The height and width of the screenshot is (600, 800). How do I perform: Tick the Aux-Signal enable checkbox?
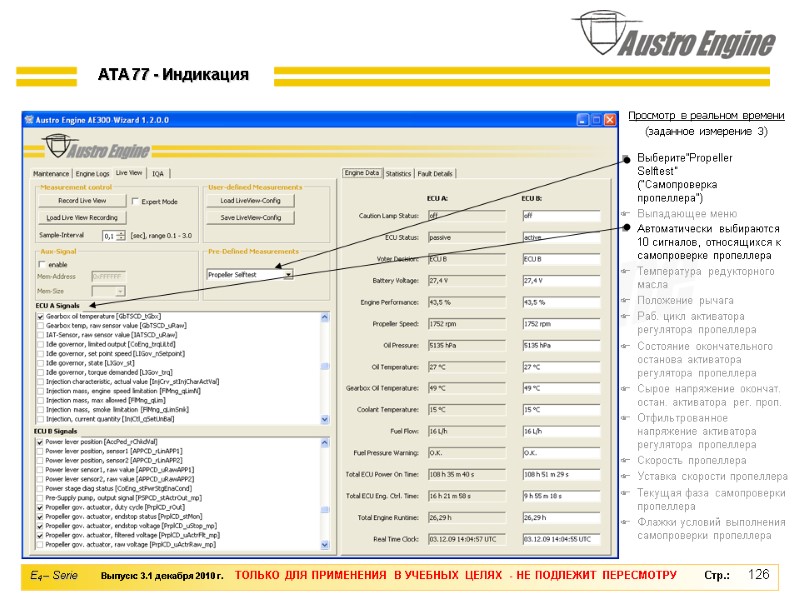42,264
